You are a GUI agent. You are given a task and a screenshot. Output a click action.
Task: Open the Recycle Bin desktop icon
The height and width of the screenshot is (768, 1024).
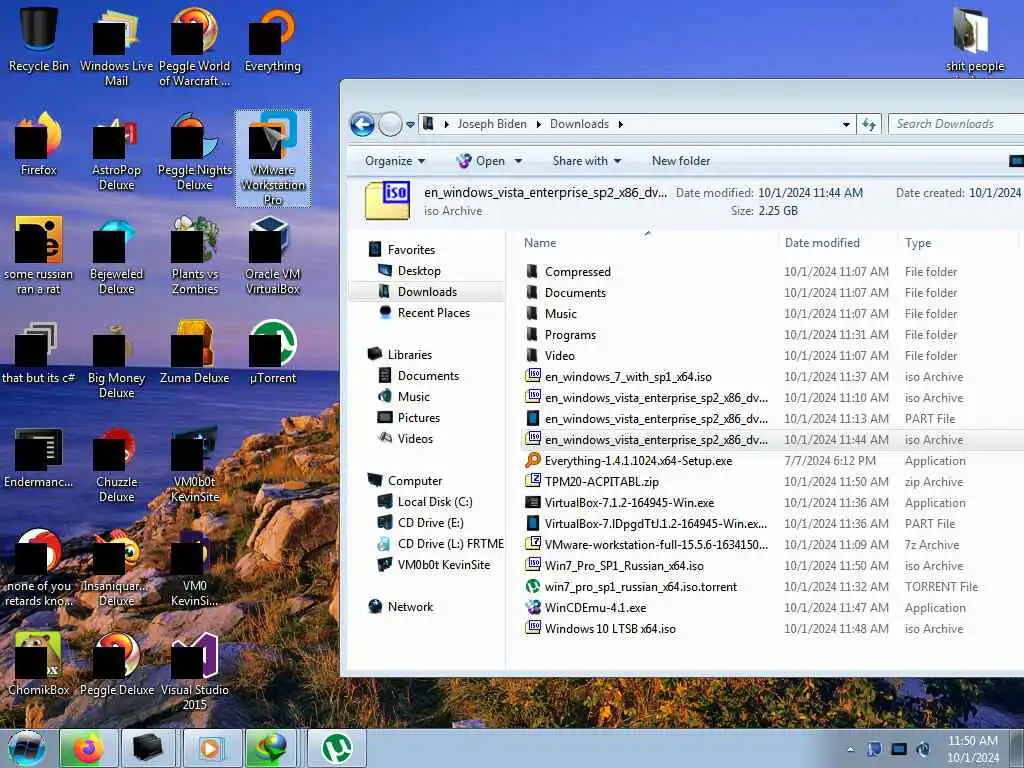(x=38, y=39)
